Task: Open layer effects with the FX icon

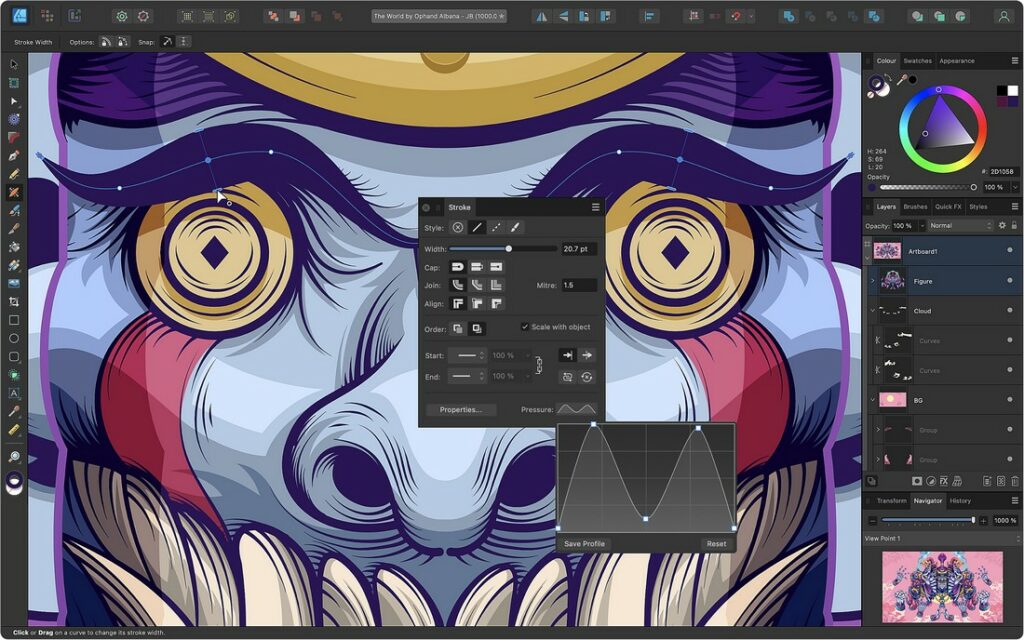Action: (943, 481)
